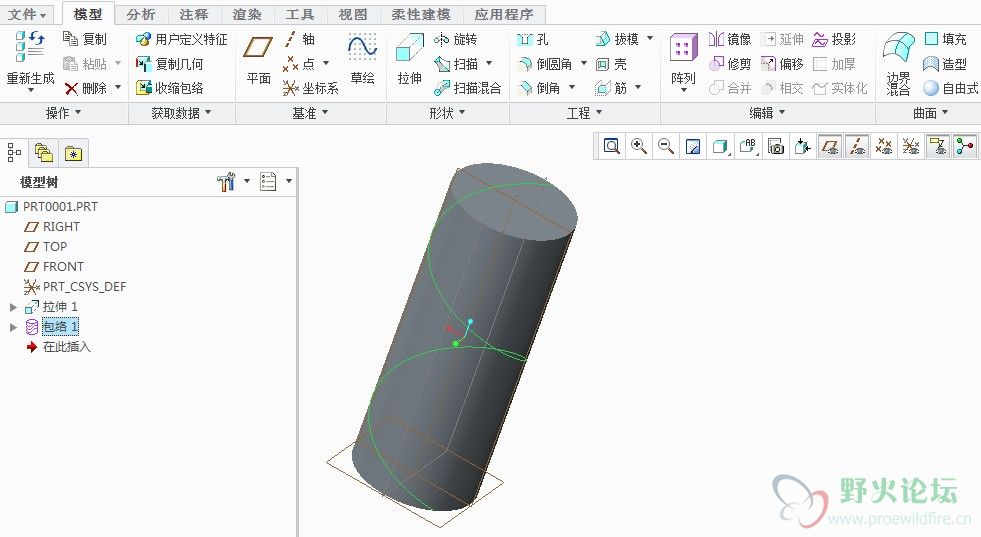Click the Offset (偏移) tool
Screen dimensions: 981x537
click(782, 64)
